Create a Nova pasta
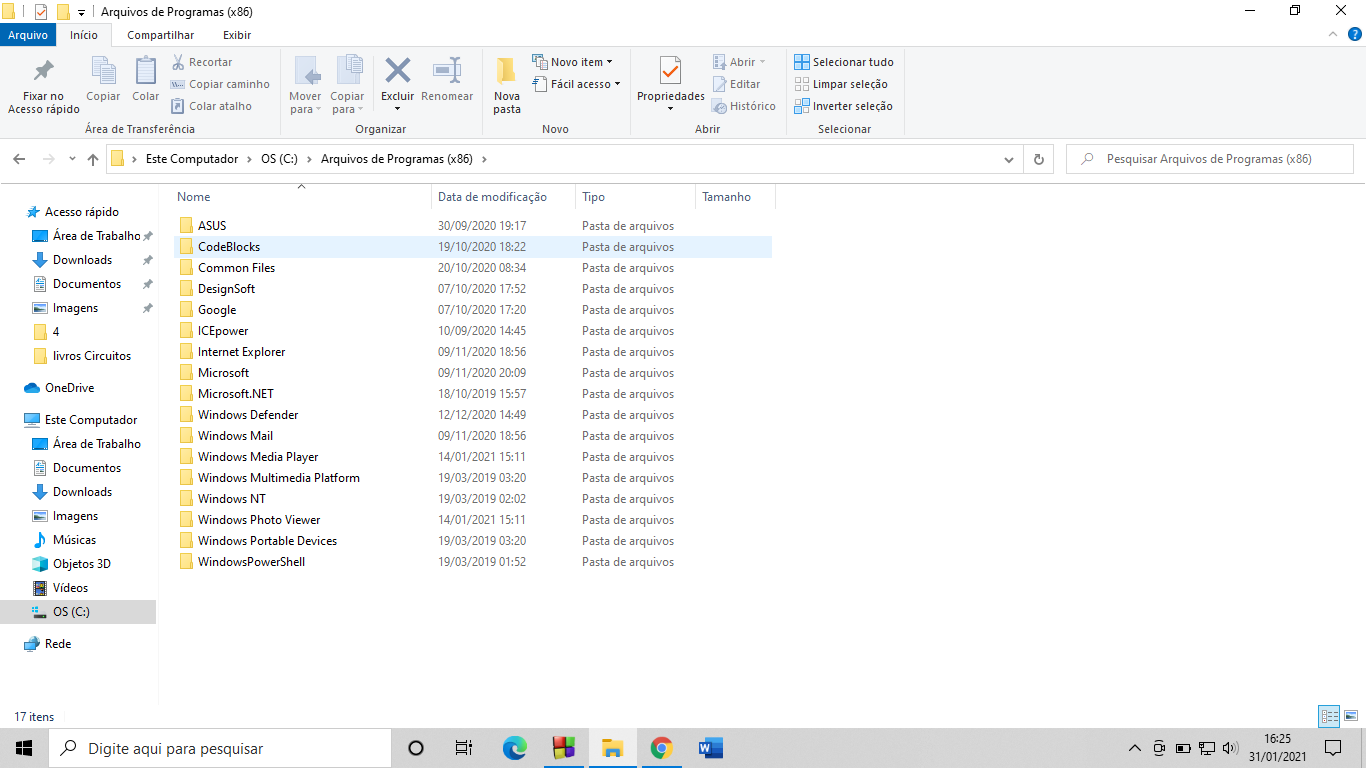Screen dimensions: 1366x768 point(507,85)
